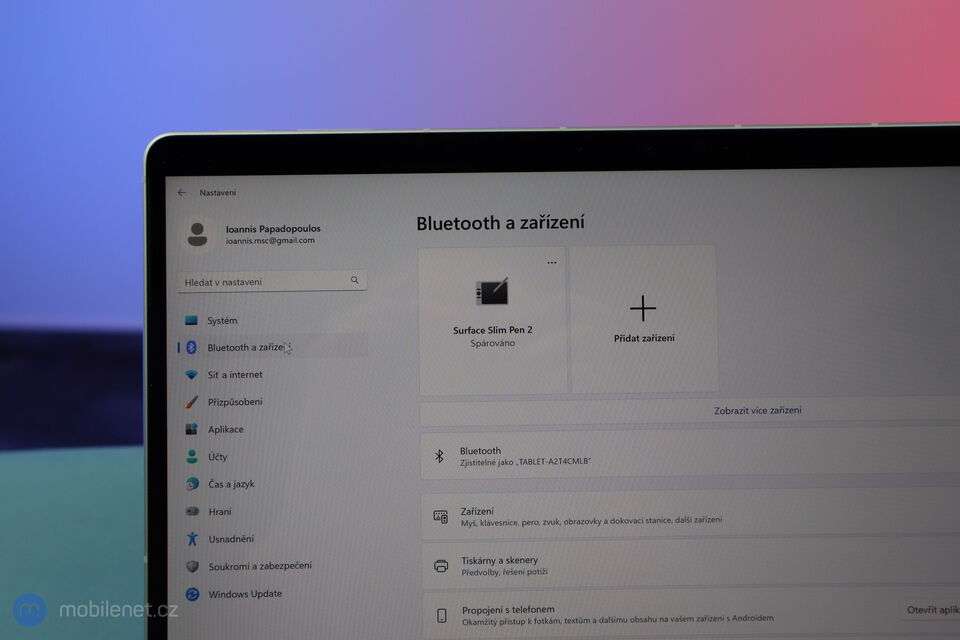The image size is (960, 640).
Task: Open Hraní settings
Action: pyautogui.click(x=222, y=511)
